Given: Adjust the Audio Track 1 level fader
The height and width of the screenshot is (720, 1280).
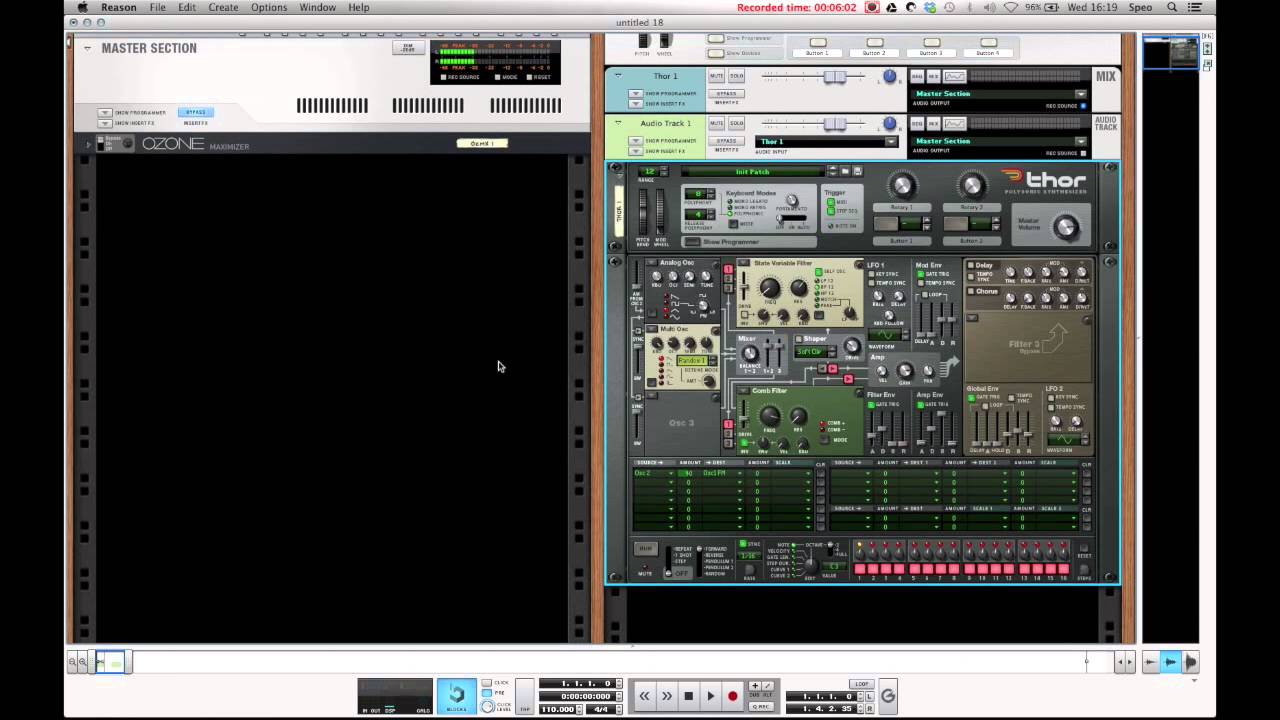Looking at the screenshot, I should (834, 123).
